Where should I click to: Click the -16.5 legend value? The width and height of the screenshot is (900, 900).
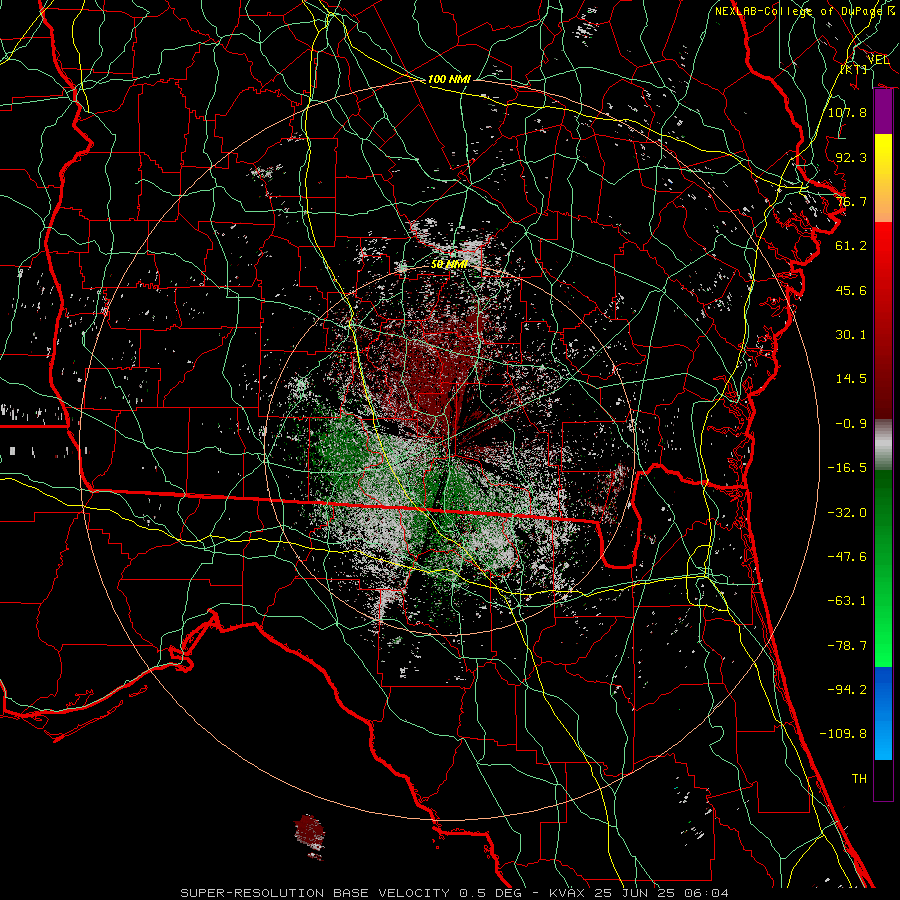click(847, 468)
